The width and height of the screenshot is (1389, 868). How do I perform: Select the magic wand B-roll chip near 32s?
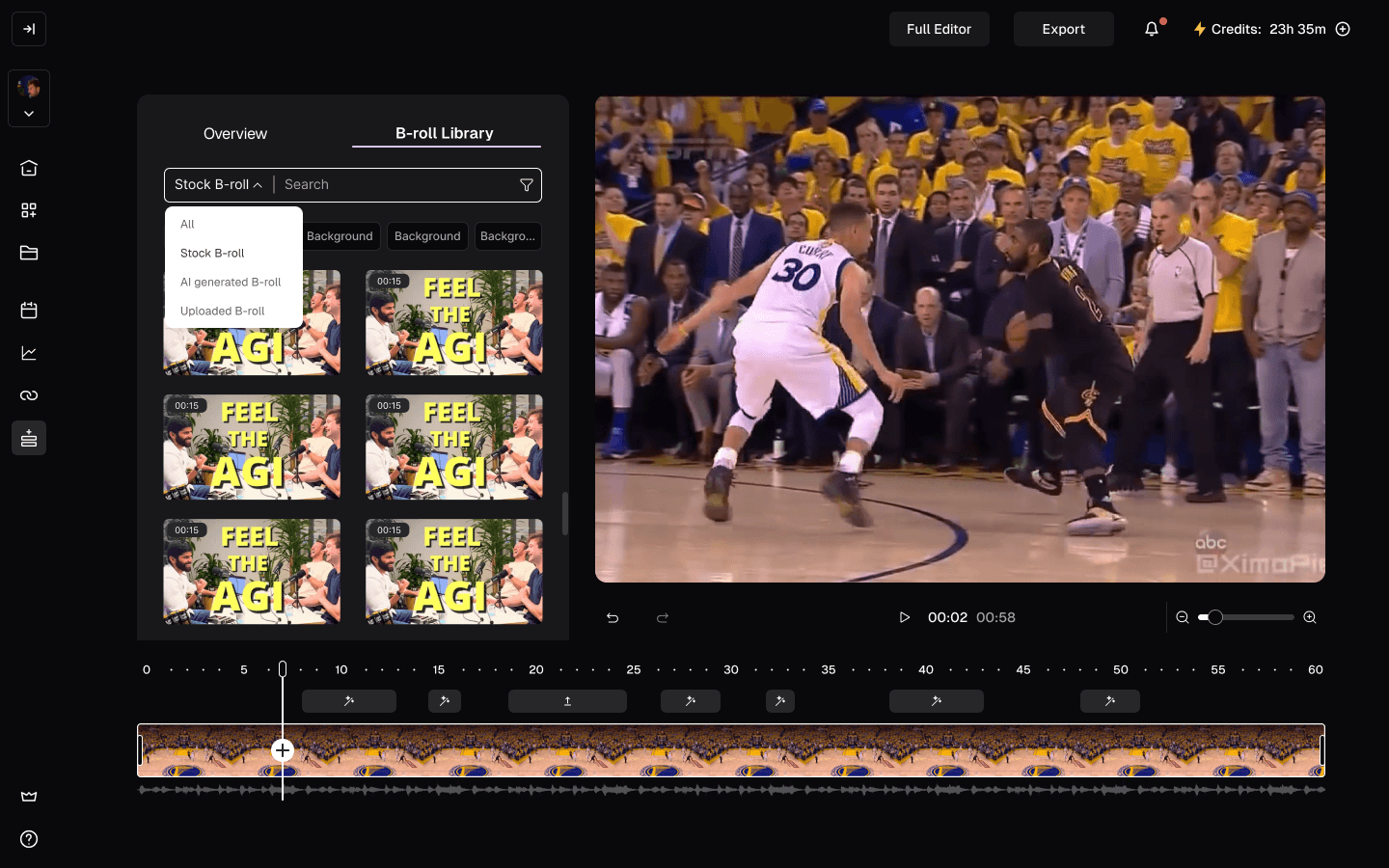pos(780,701)
